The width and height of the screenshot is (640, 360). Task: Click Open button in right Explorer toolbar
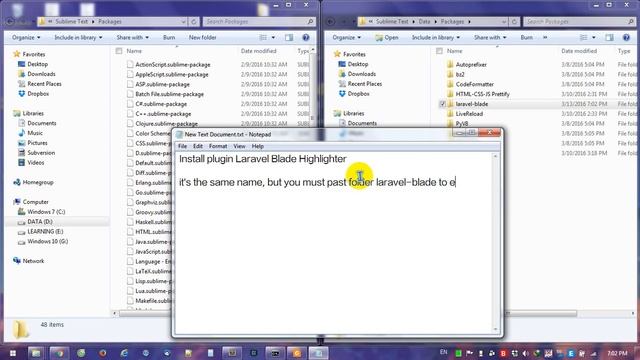(387, 38)
